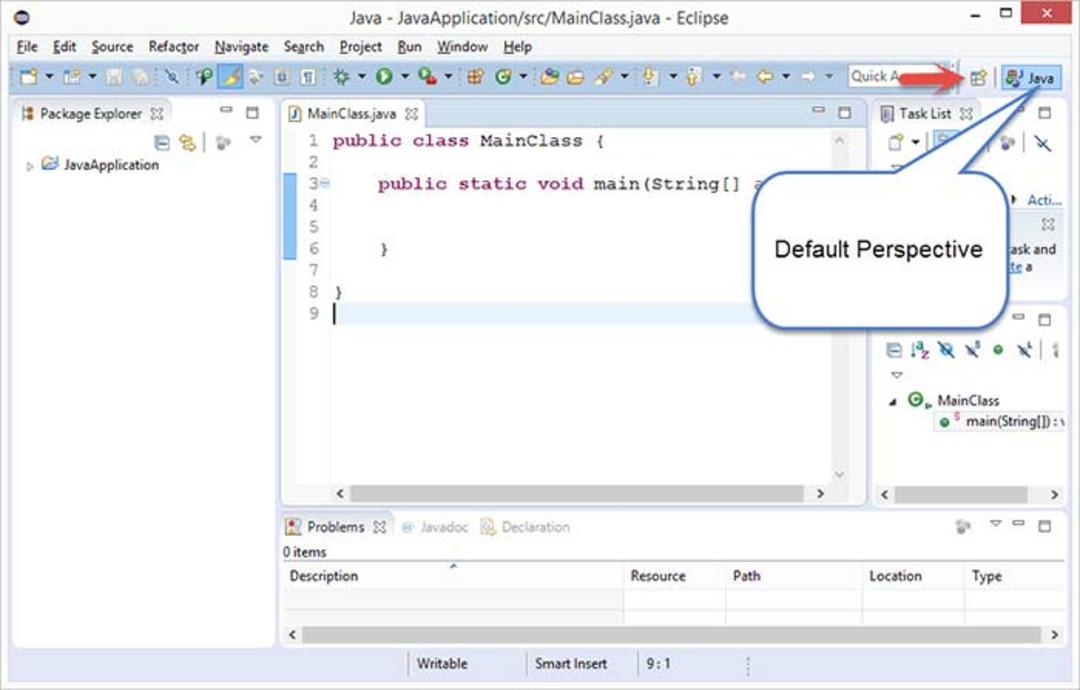Click the Sort alphabetically icon in Outline
The image size is (1080, 690).
pos(920,350)
